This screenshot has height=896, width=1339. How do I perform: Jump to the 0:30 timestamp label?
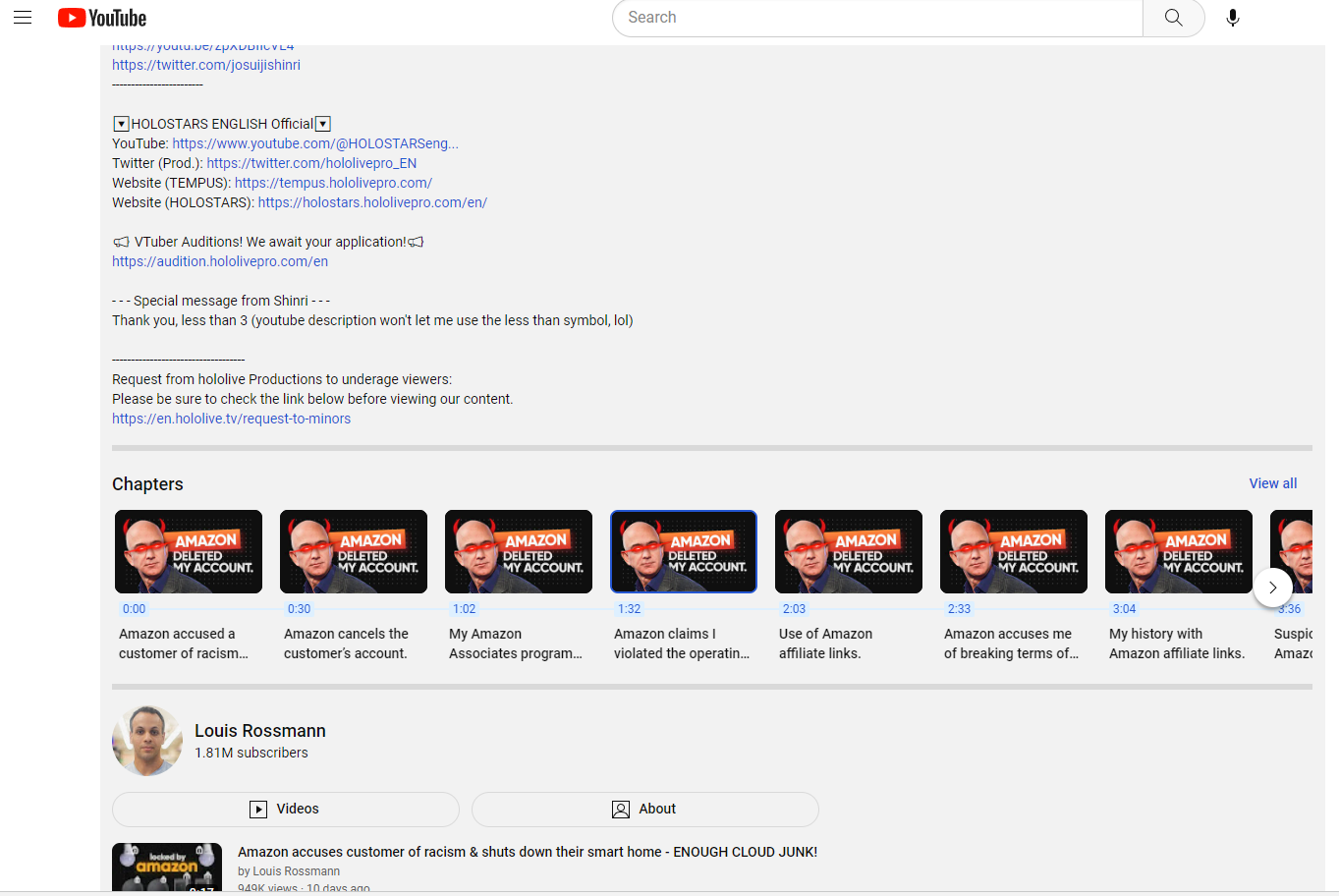[x=299, y=609]
